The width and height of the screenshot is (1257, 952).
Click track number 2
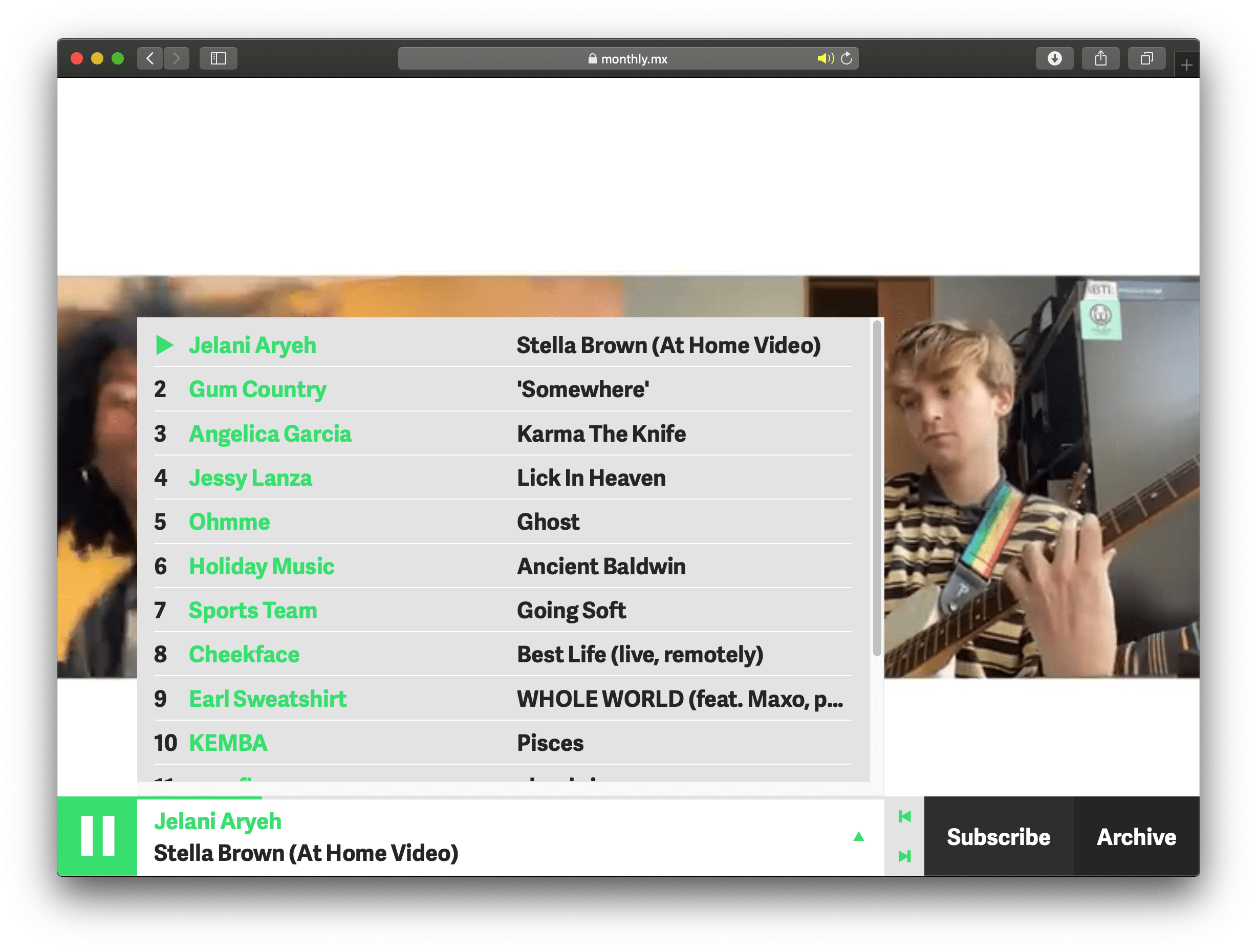(160, 390)
